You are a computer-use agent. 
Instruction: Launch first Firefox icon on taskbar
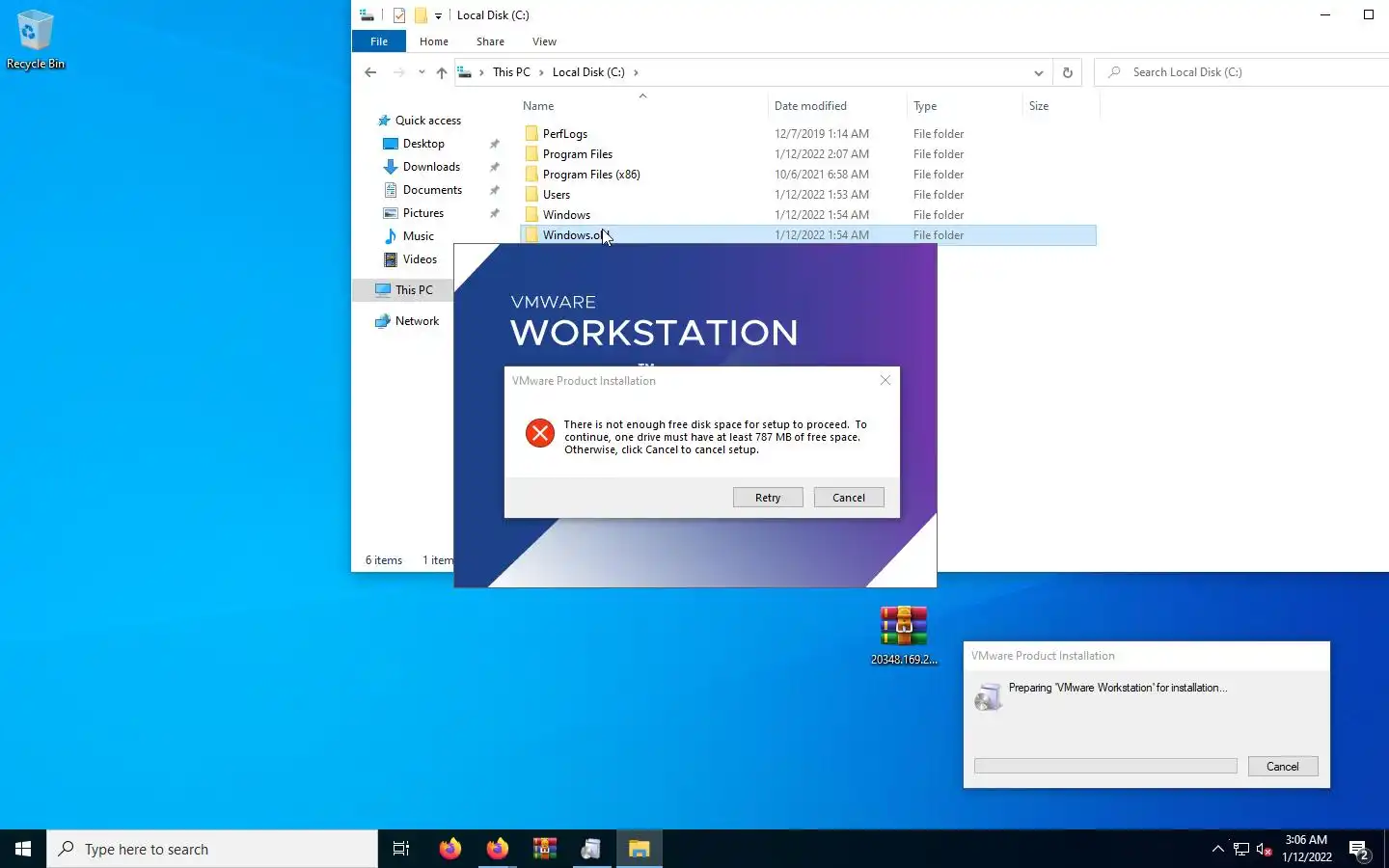pos(449,849)
